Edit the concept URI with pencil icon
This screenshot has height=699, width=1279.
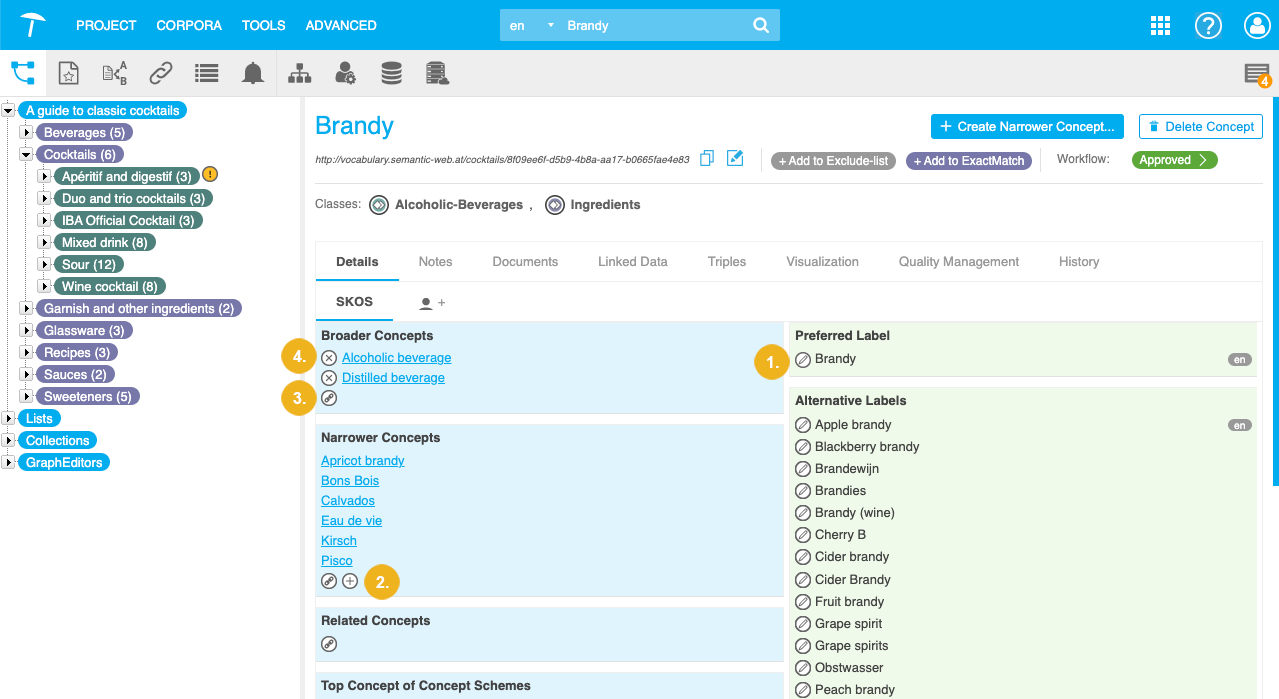click(735, 158)
